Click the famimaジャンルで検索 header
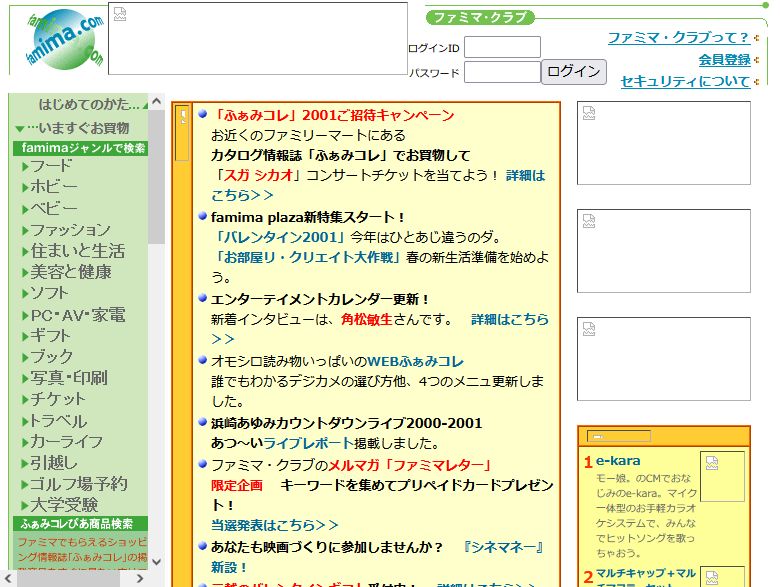This screenshot has width=780, height=587. (81, 148)
